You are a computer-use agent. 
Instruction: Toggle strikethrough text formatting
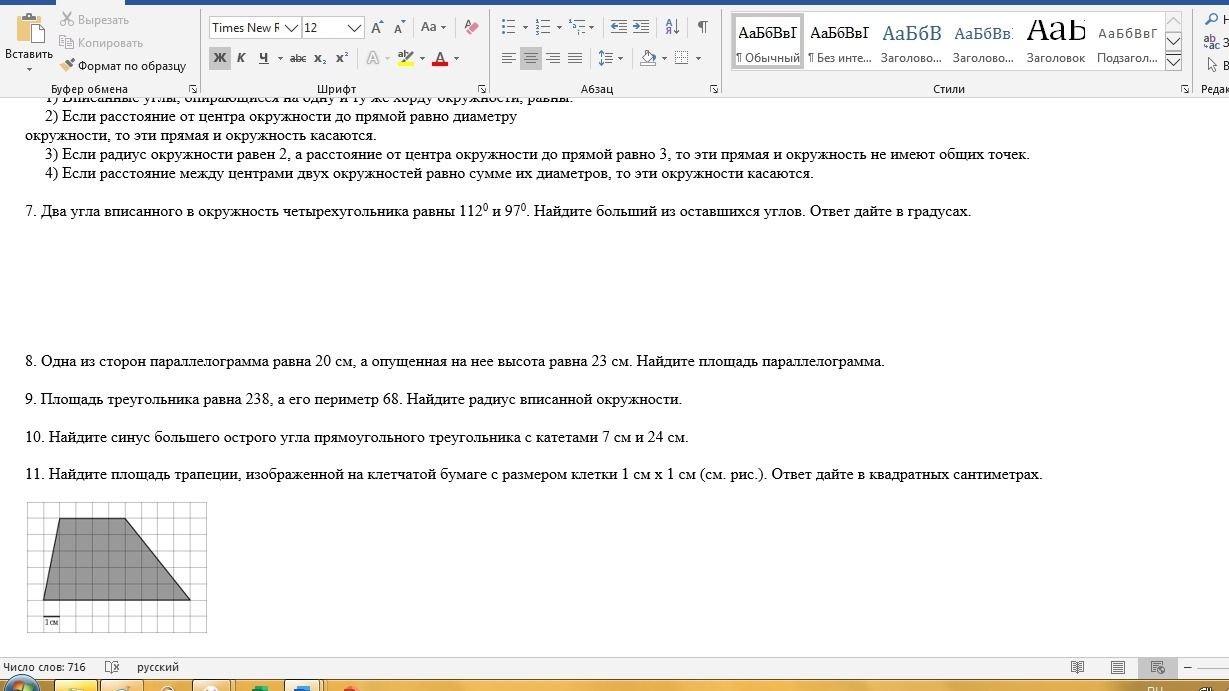tap(297, 58)
